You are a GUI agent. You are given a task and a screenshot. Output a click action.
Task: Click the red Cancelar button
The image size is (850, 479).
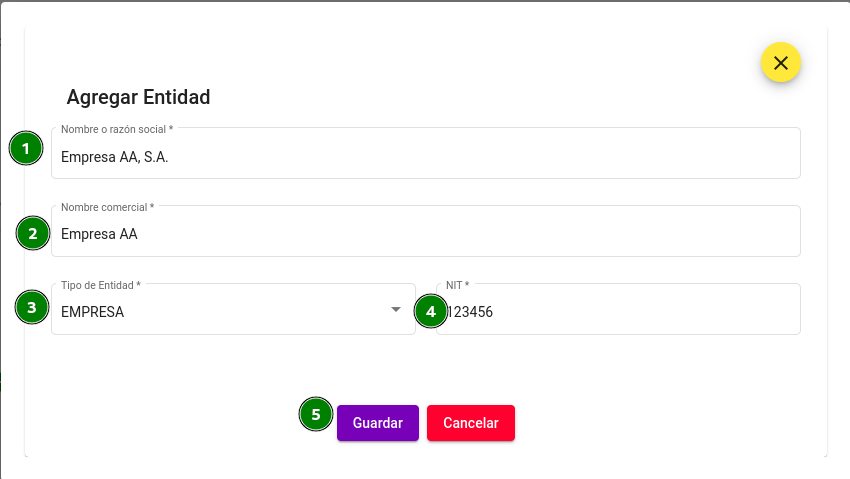[471, 423]
